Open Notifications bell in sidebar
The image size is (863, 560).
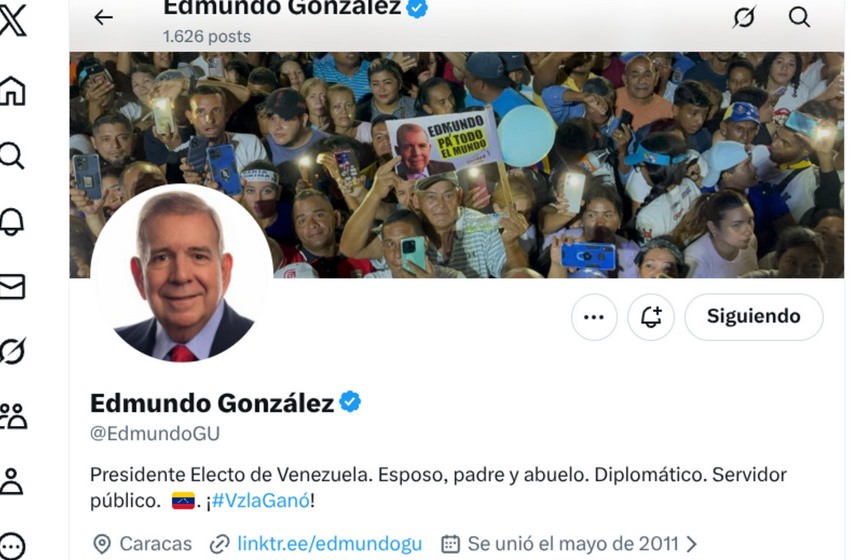coord(12,221)
